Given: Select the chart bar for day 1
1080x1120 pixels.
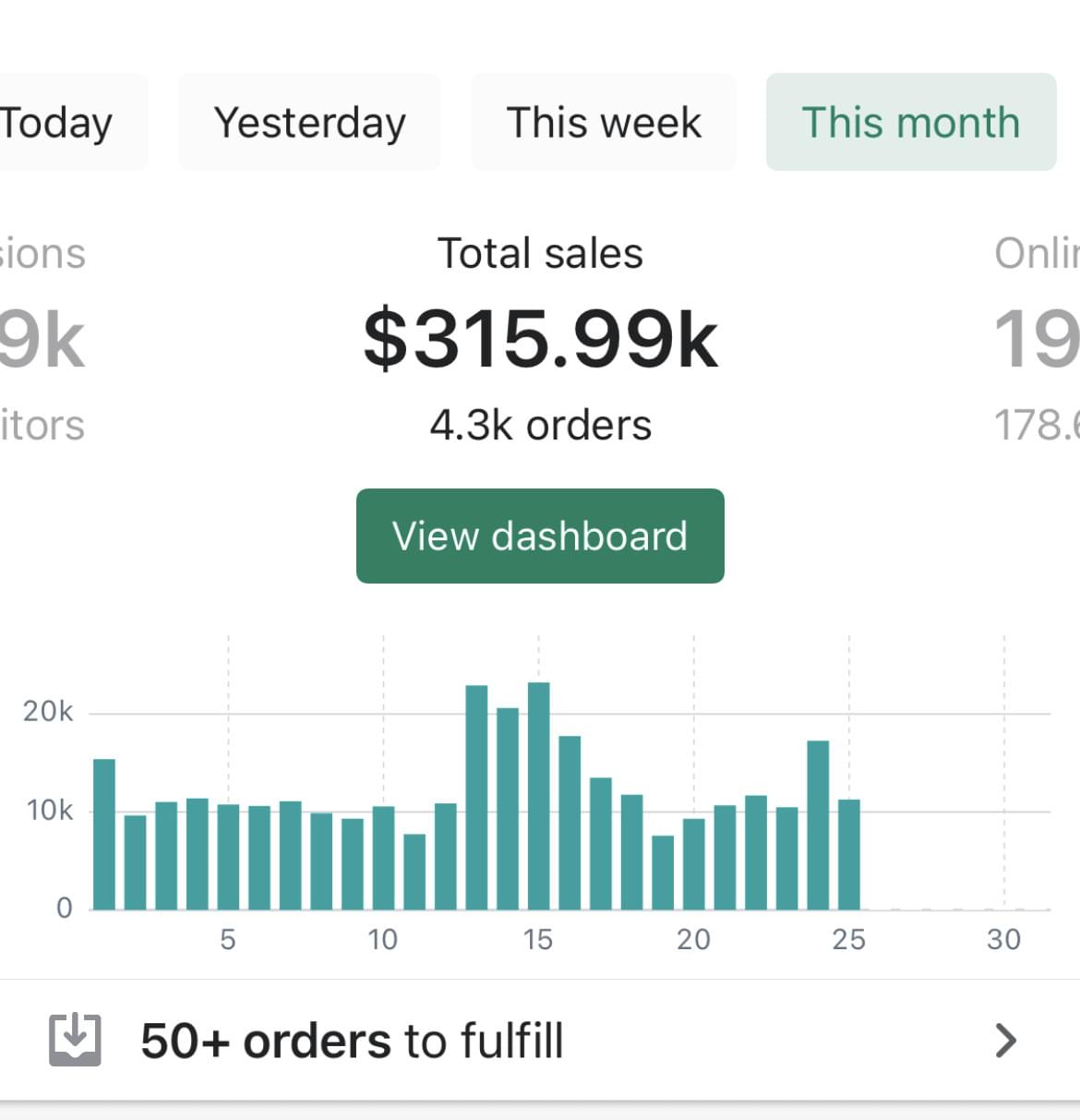Looking at the screenshot, I should click(x=104, y=834).
